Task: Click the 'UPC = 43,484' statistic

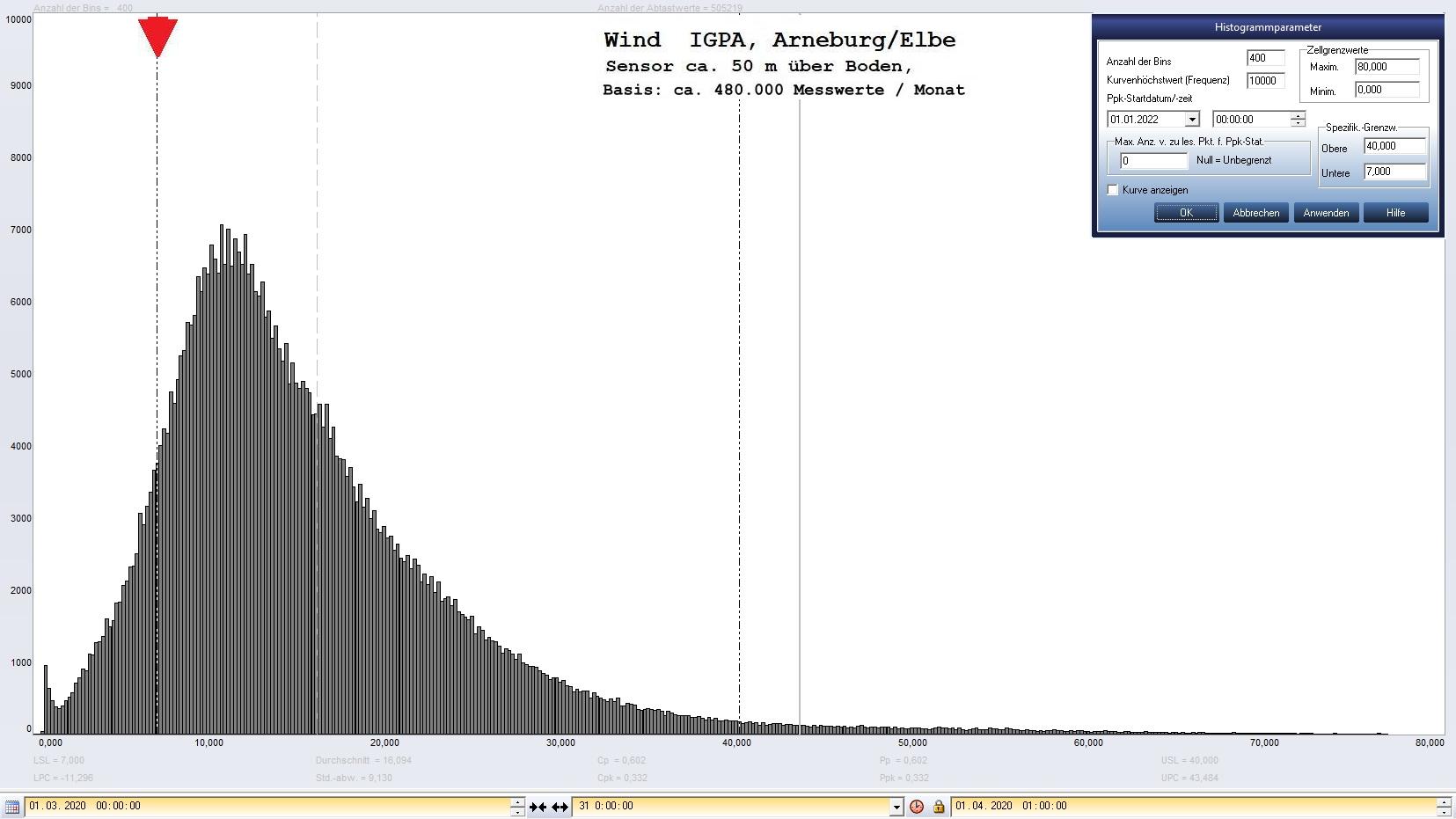Action: [x=1189, y=779]
